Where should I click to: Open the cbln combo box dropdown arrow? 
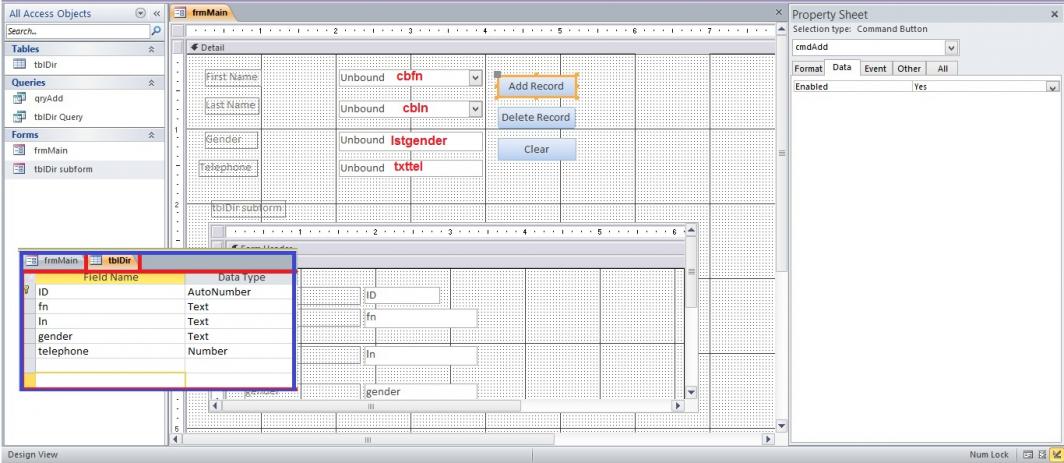click(x=476, y=109)
